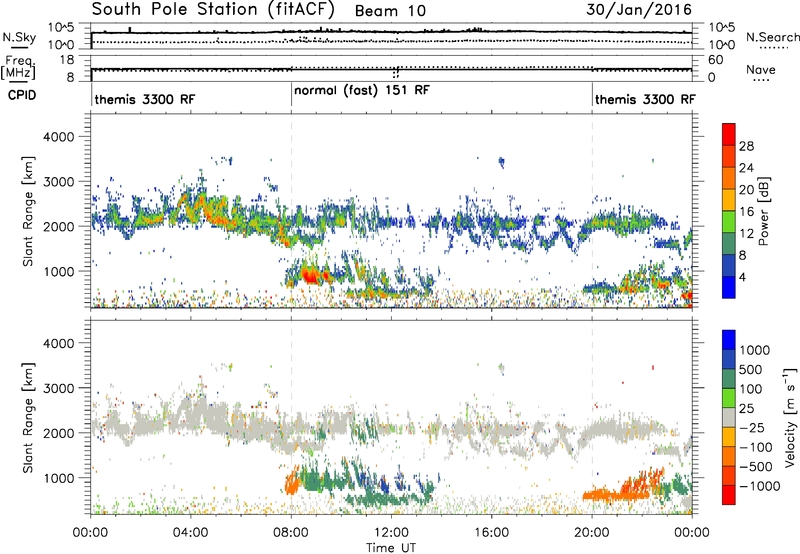Click the '08:00' time axis tick label
800x554 pixels.
[x=291, y=533]
